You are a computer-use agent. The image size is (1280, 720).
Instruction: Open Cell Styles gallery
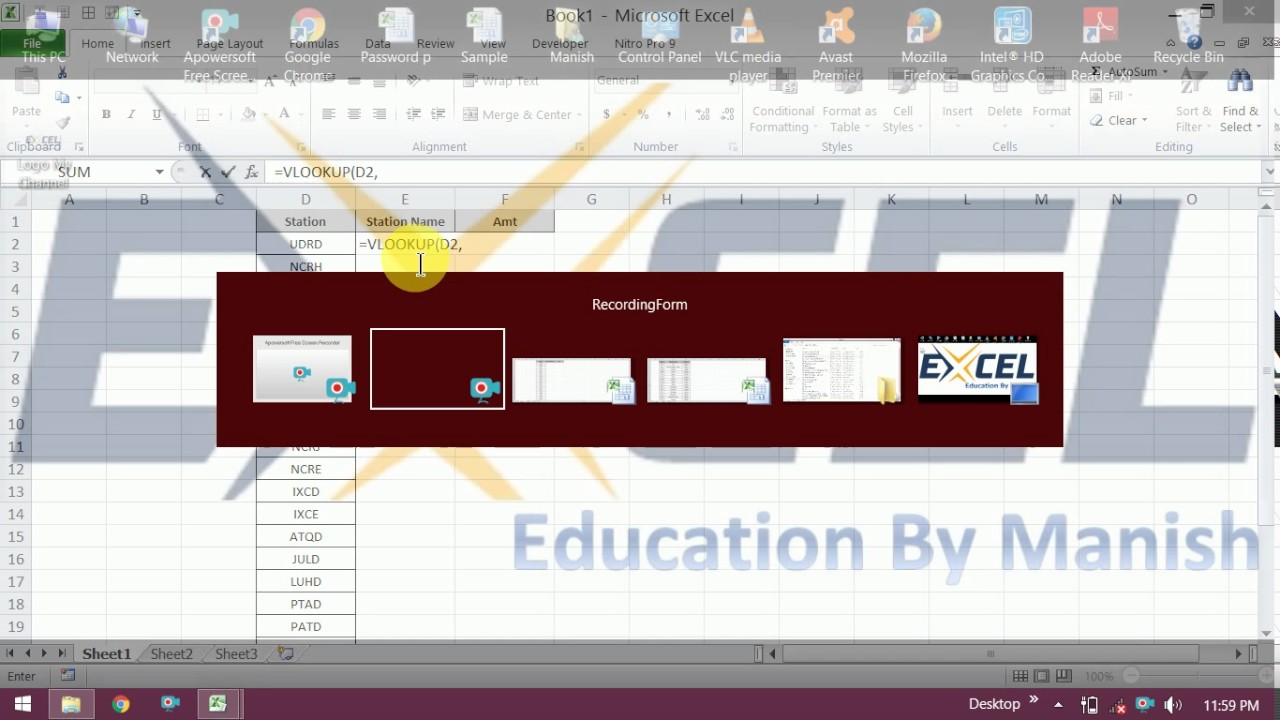click(902, 103)
